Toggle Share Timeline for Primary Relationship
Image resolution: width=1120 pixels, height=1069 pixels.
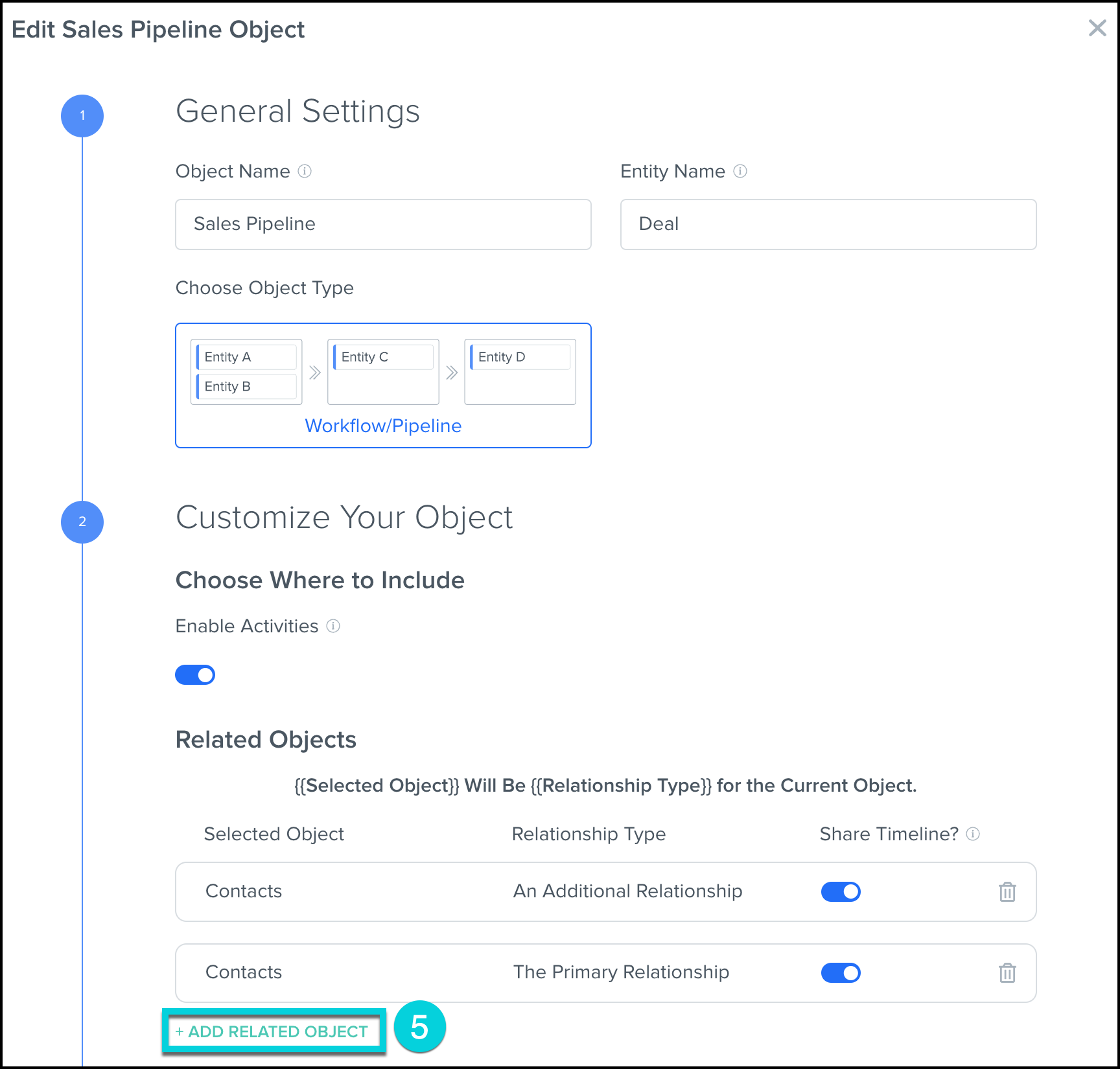pos(841,973)
